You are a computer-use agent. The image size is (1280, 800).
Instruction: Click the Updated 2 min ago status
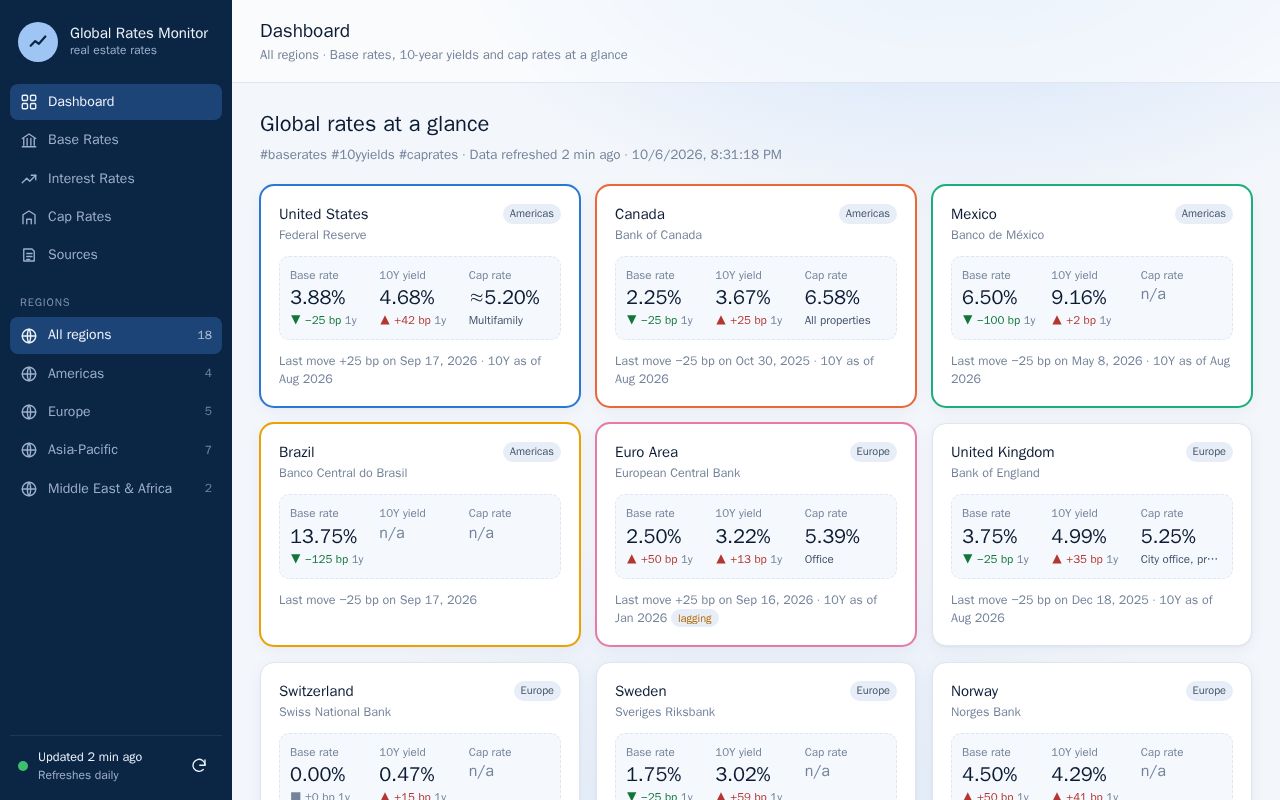pyautogui.click(x=90, y=757)
